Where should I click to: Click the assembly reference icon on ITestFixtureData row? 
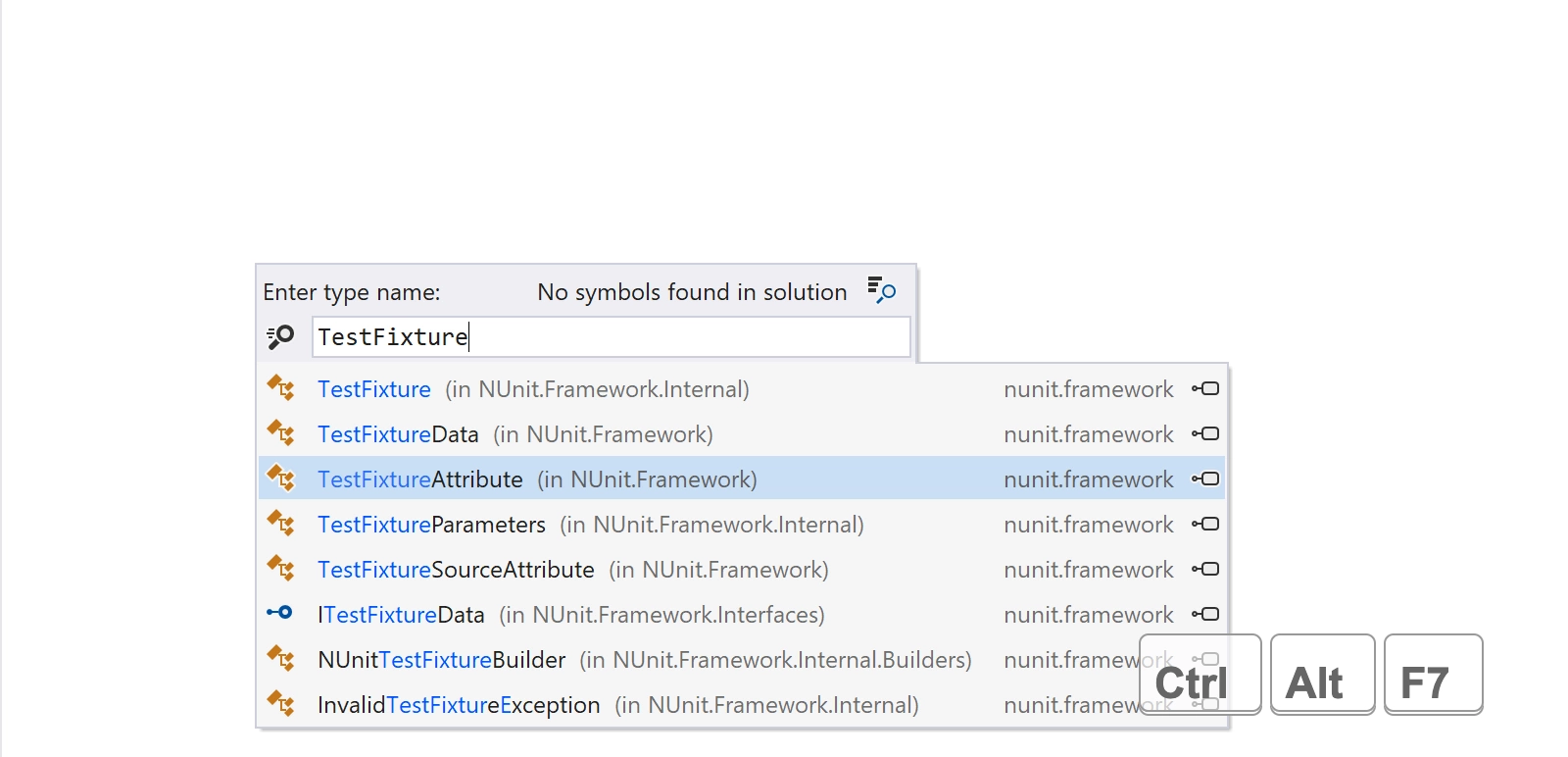coord(1205,615)
